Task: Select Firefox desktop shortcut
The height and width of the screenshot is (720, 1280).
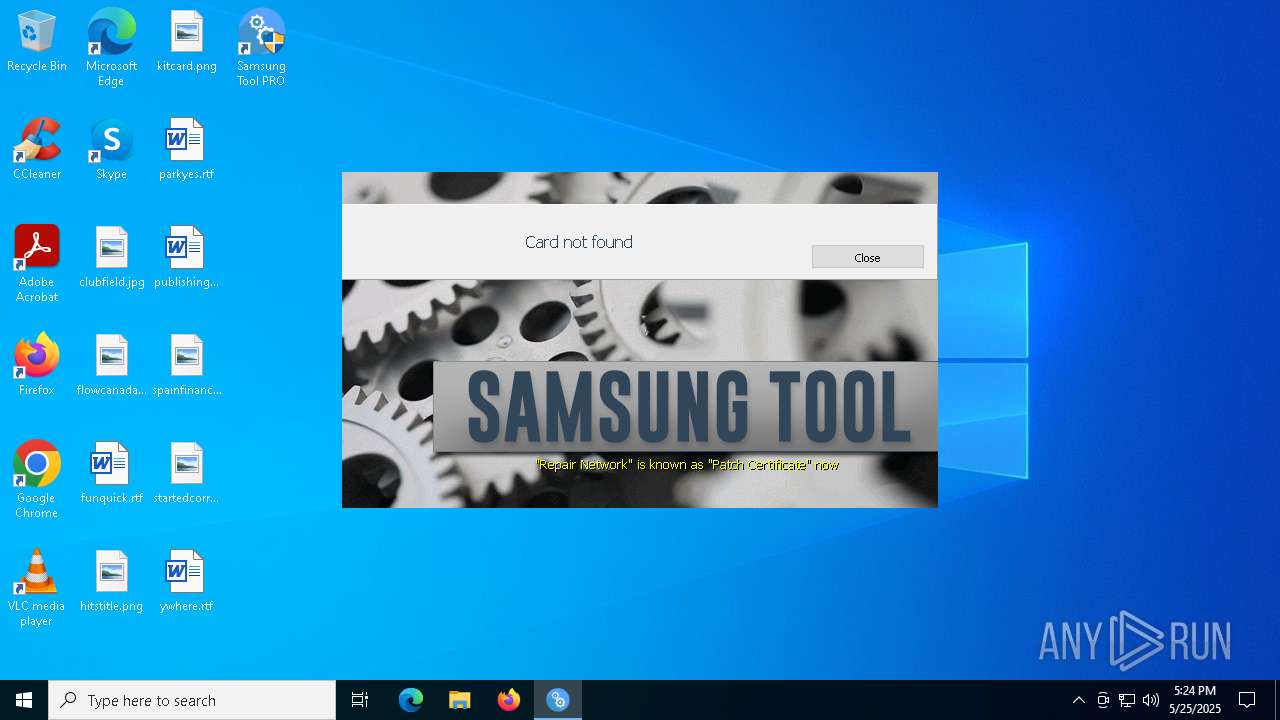Action: pos(37,366)
